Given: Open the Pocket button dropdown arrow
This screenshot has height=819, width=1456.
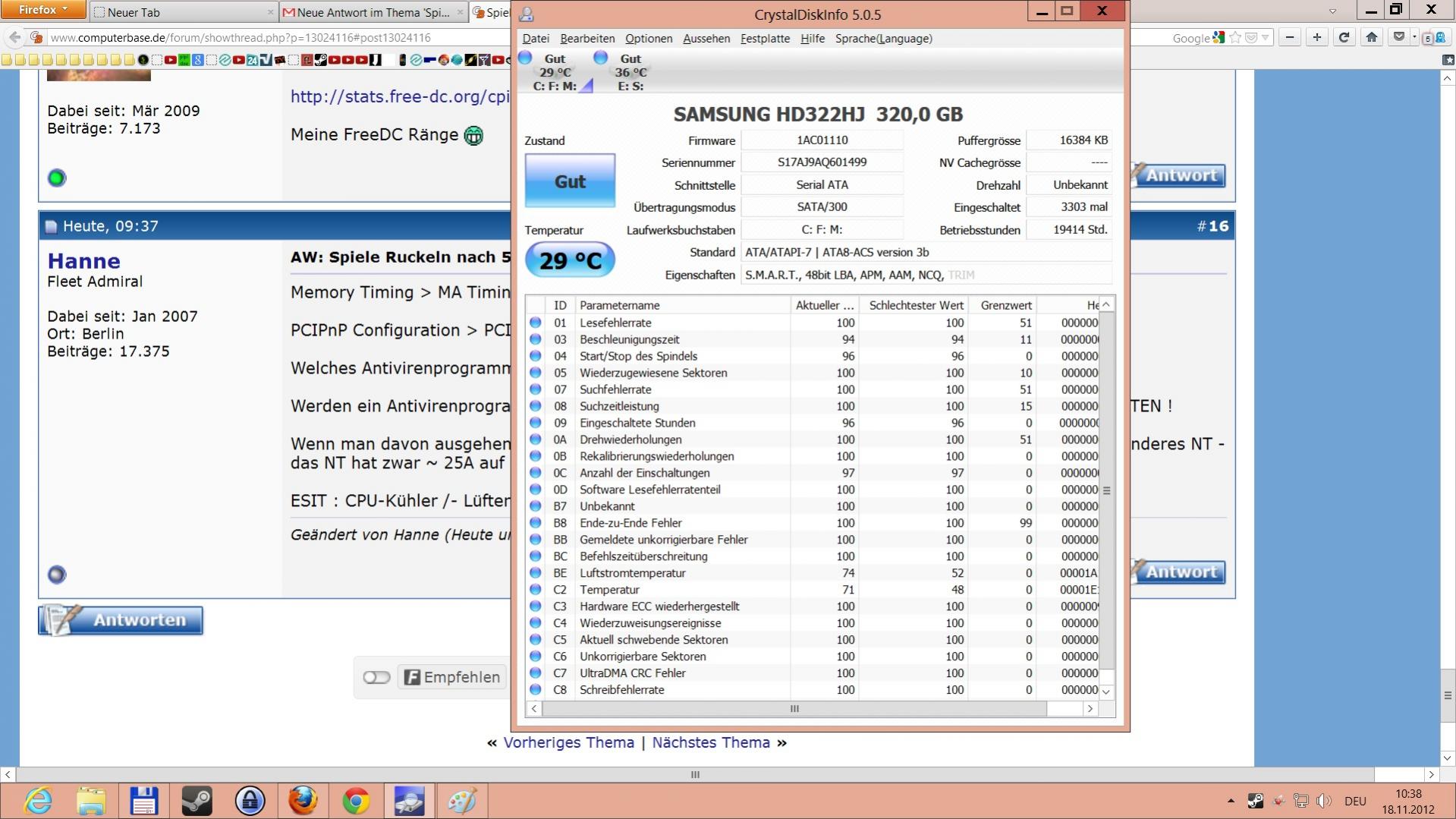Looking at the screenshot, I should point(1414,37).
